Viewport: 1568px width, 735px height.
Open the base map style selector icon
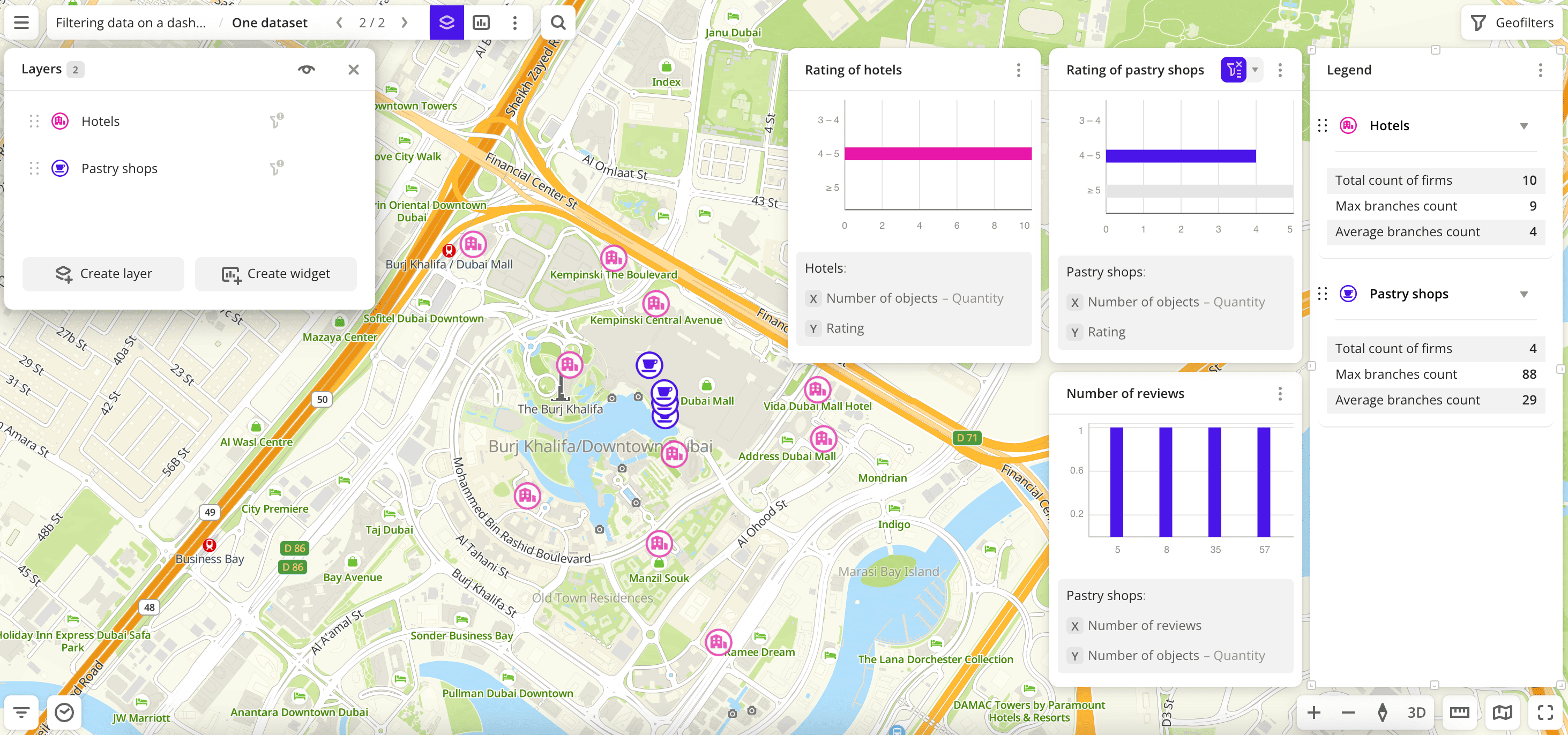coord(1502,712)
